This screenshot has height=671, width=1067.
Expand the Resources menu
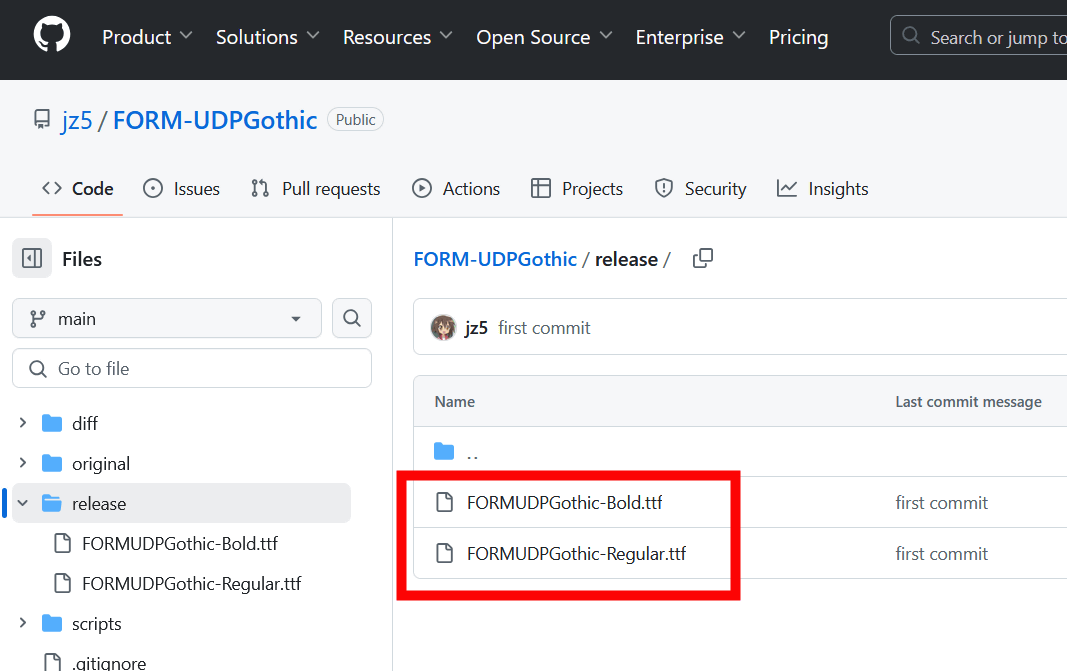[x=397, y=37]
